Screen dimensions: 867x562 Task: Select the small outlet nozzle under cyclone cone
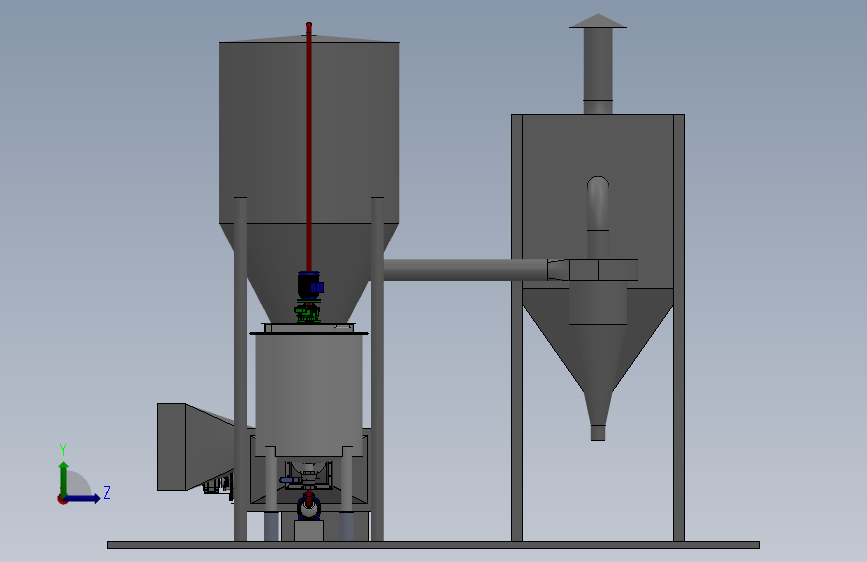pyautogui.click(x=598, y=433)
